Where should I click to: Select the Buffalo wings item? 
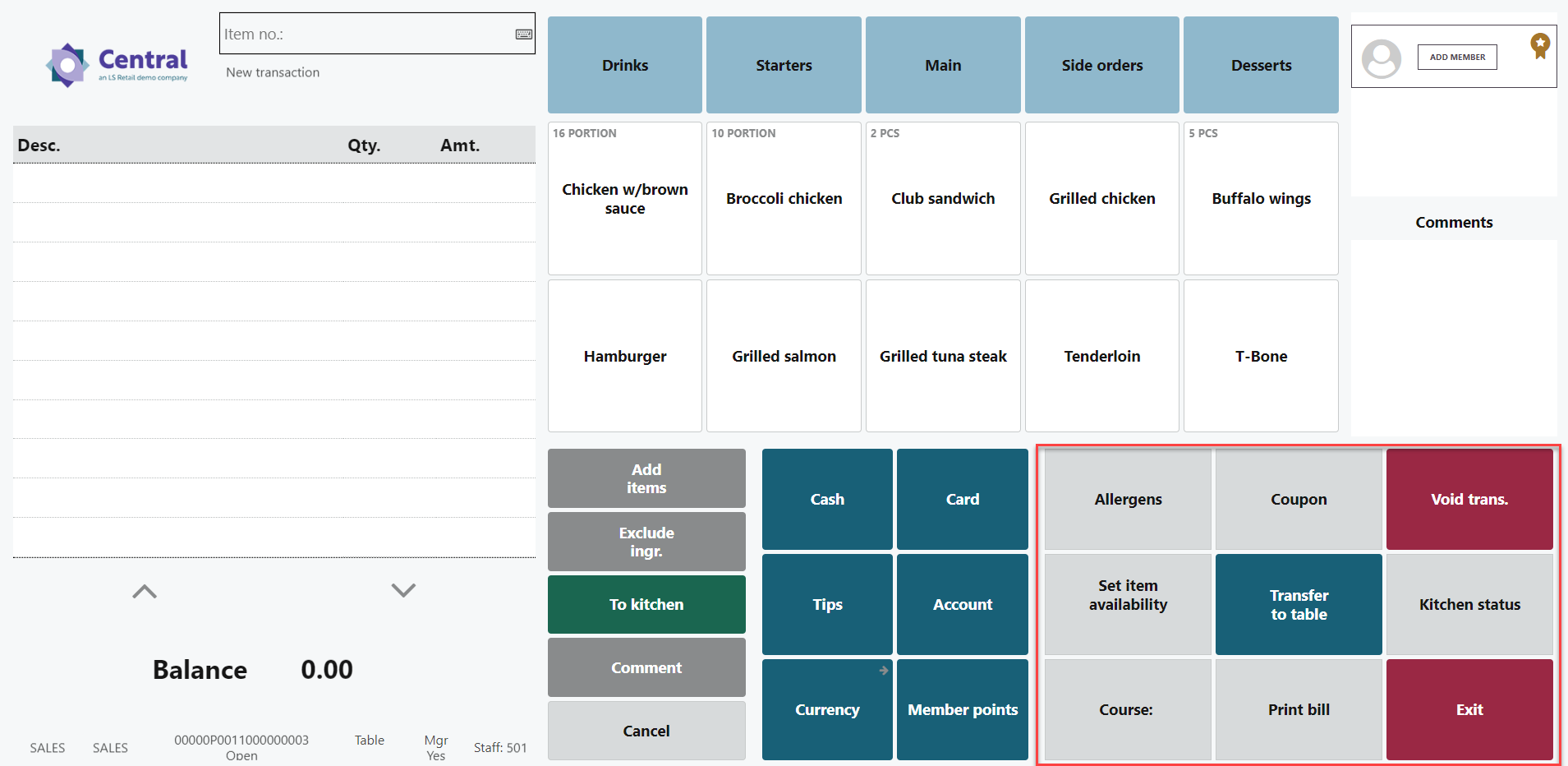click(x=1261, y=198)
